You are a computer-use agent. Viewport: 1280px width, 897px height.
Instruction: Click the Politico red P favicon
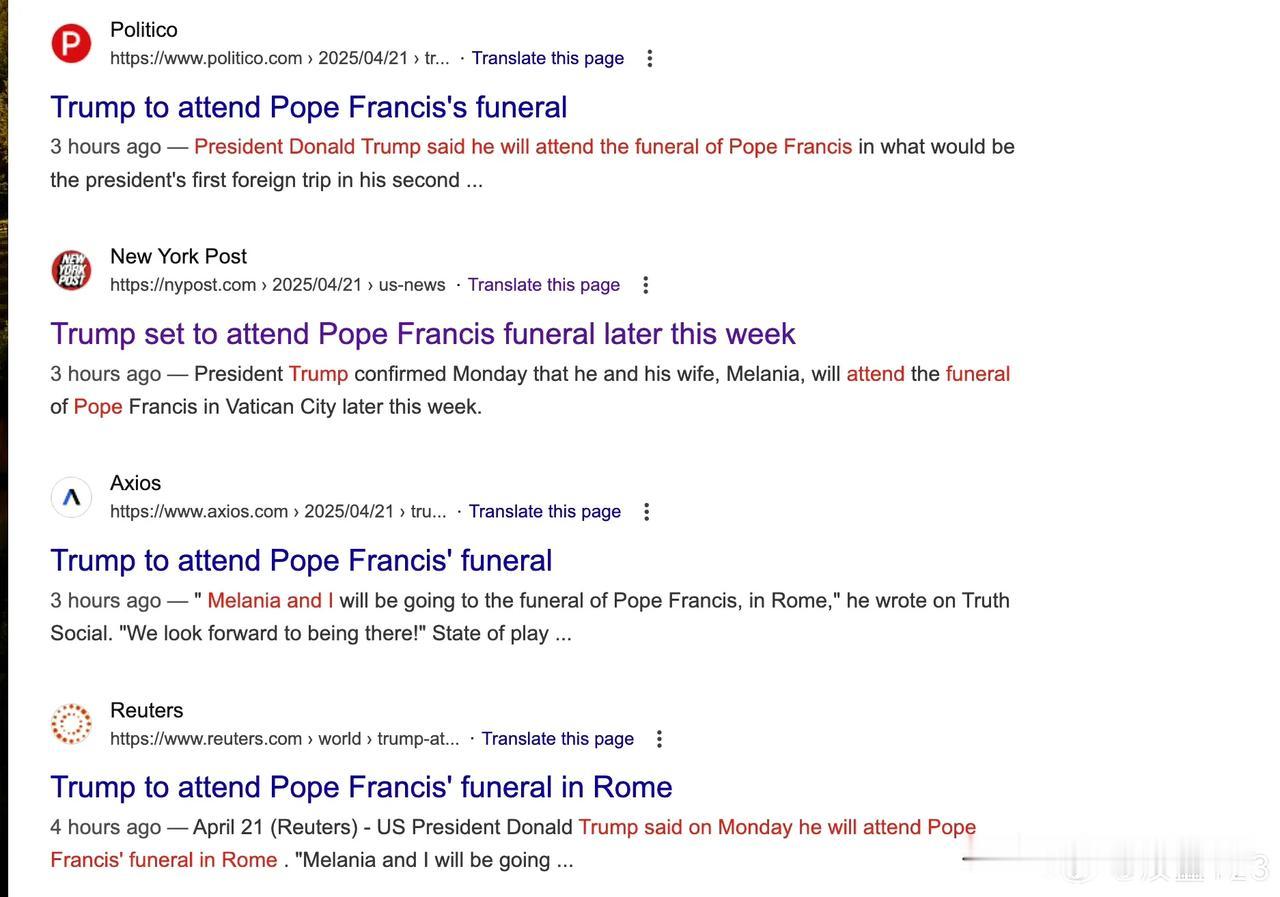click(x=71, y=43)
